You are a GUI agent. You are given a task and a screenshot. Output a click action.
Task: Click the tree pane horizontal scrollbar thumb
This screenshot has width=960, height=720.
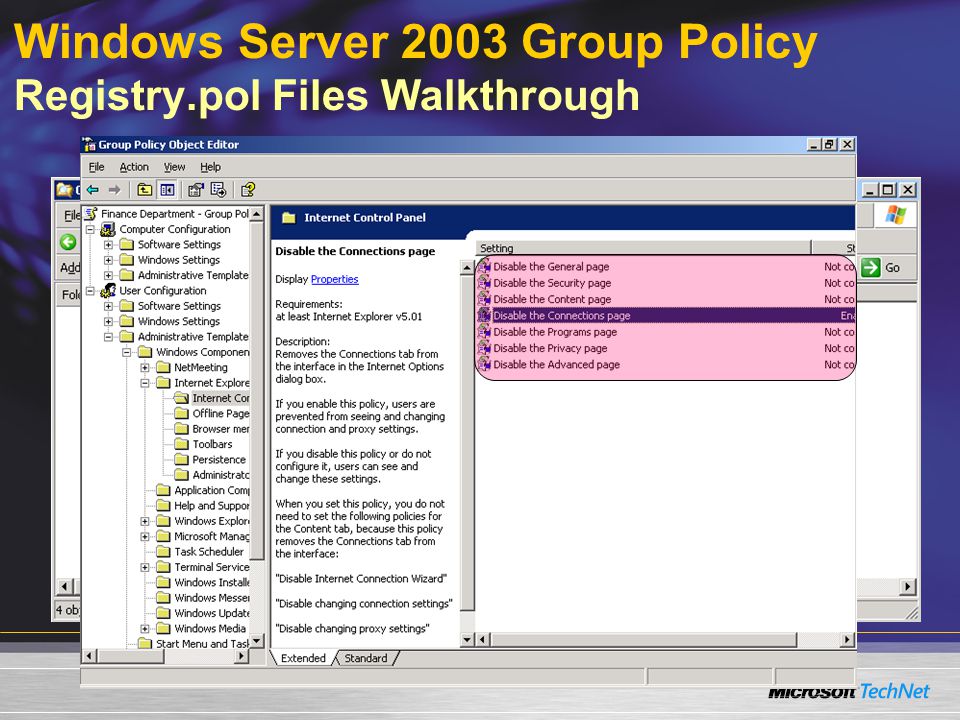point(131,656)
